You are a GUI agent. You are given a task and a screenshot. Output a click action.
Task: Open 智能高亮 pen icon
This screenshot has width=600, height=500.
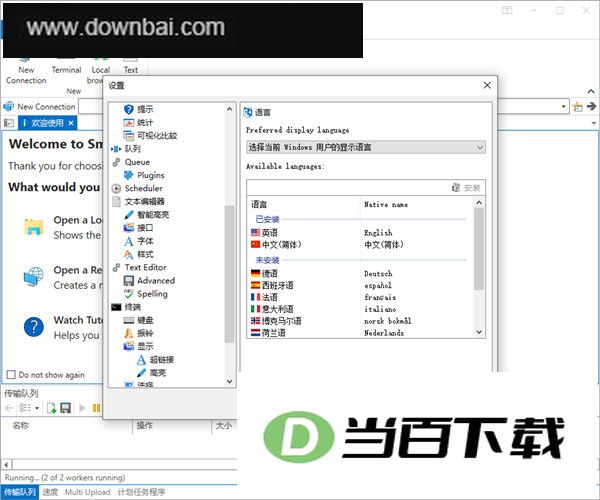128,215
